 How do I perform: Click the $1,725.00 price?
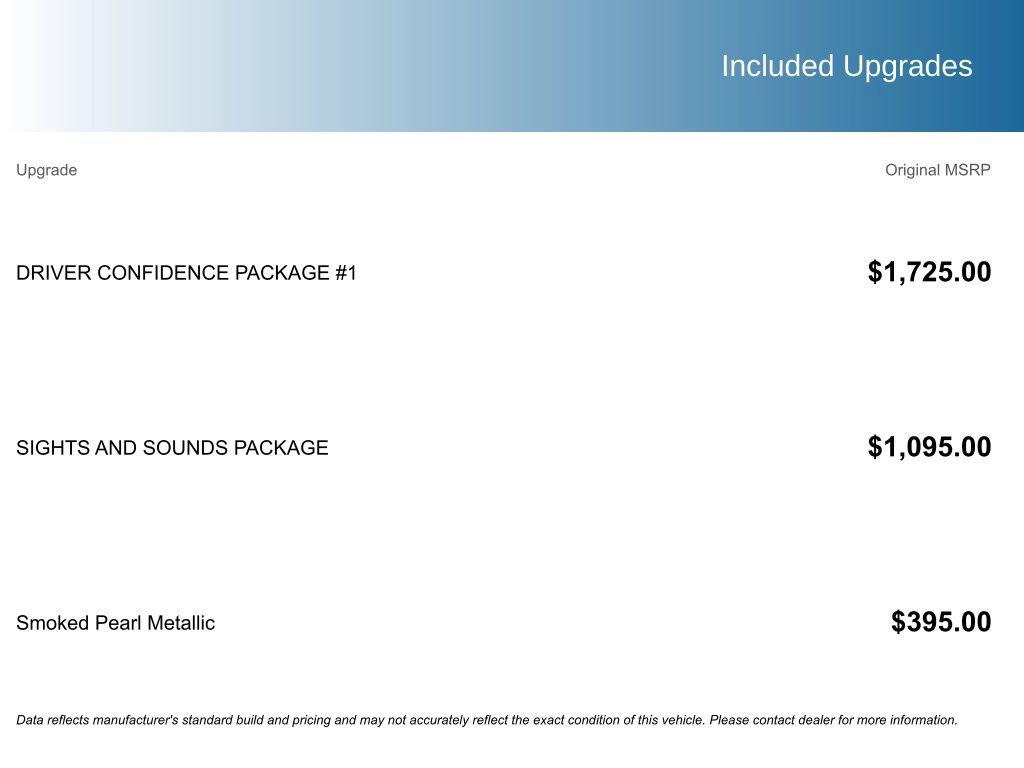(x=929, y=272)
